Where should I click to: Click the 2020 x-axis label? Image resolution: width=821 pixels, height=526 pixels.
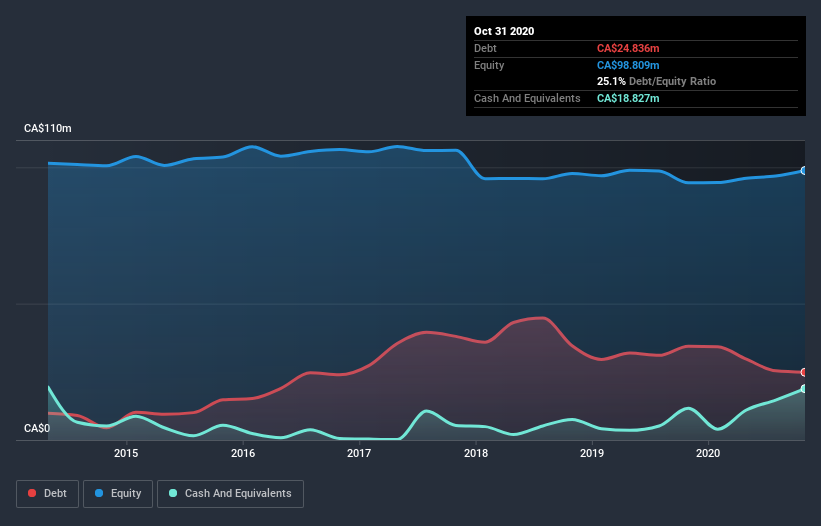pos(708,453)
